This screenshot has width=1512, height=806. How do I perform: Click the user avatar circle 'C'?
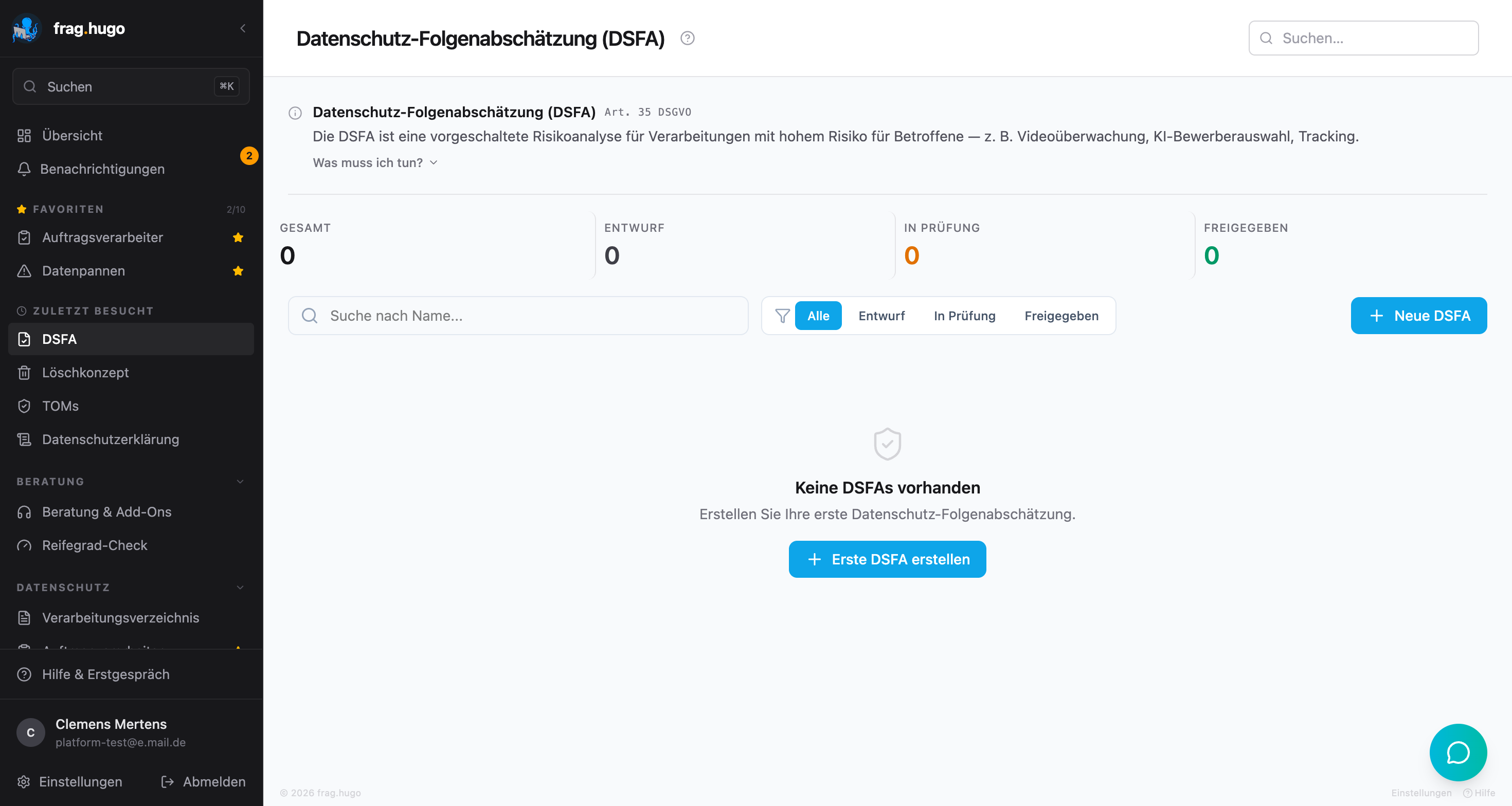[30, 732]
